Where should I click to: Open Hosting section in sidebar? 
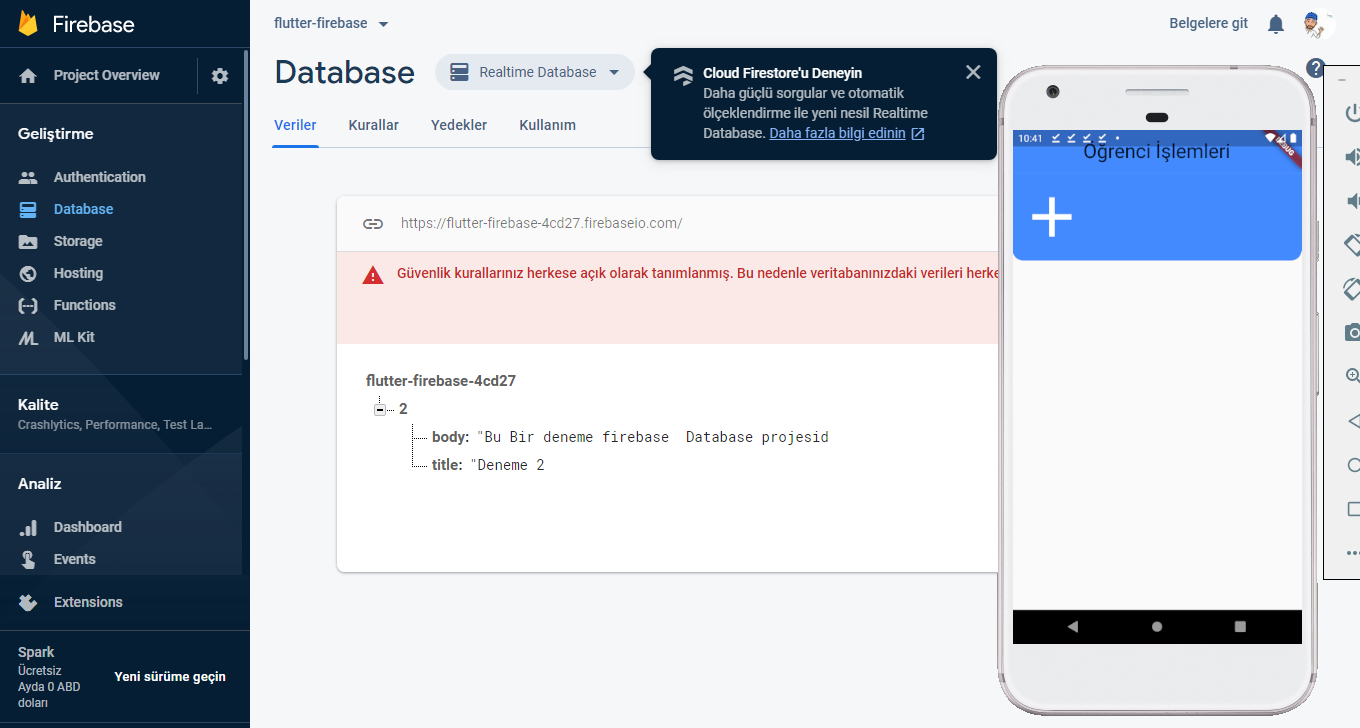point(78,273)
